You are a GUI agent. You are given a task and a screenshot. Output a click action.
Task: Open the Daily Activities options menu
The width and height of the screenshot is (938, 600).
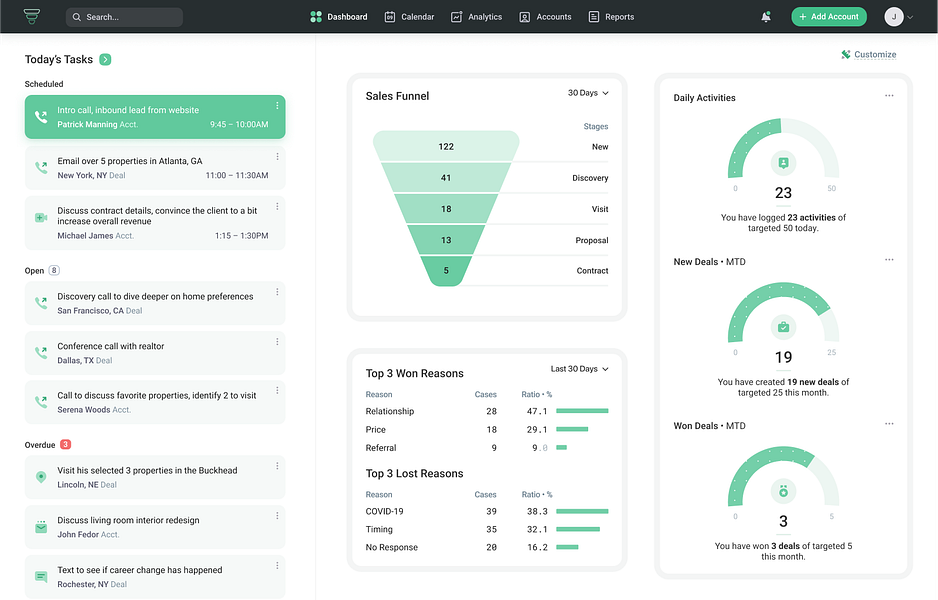click(889, 93)
